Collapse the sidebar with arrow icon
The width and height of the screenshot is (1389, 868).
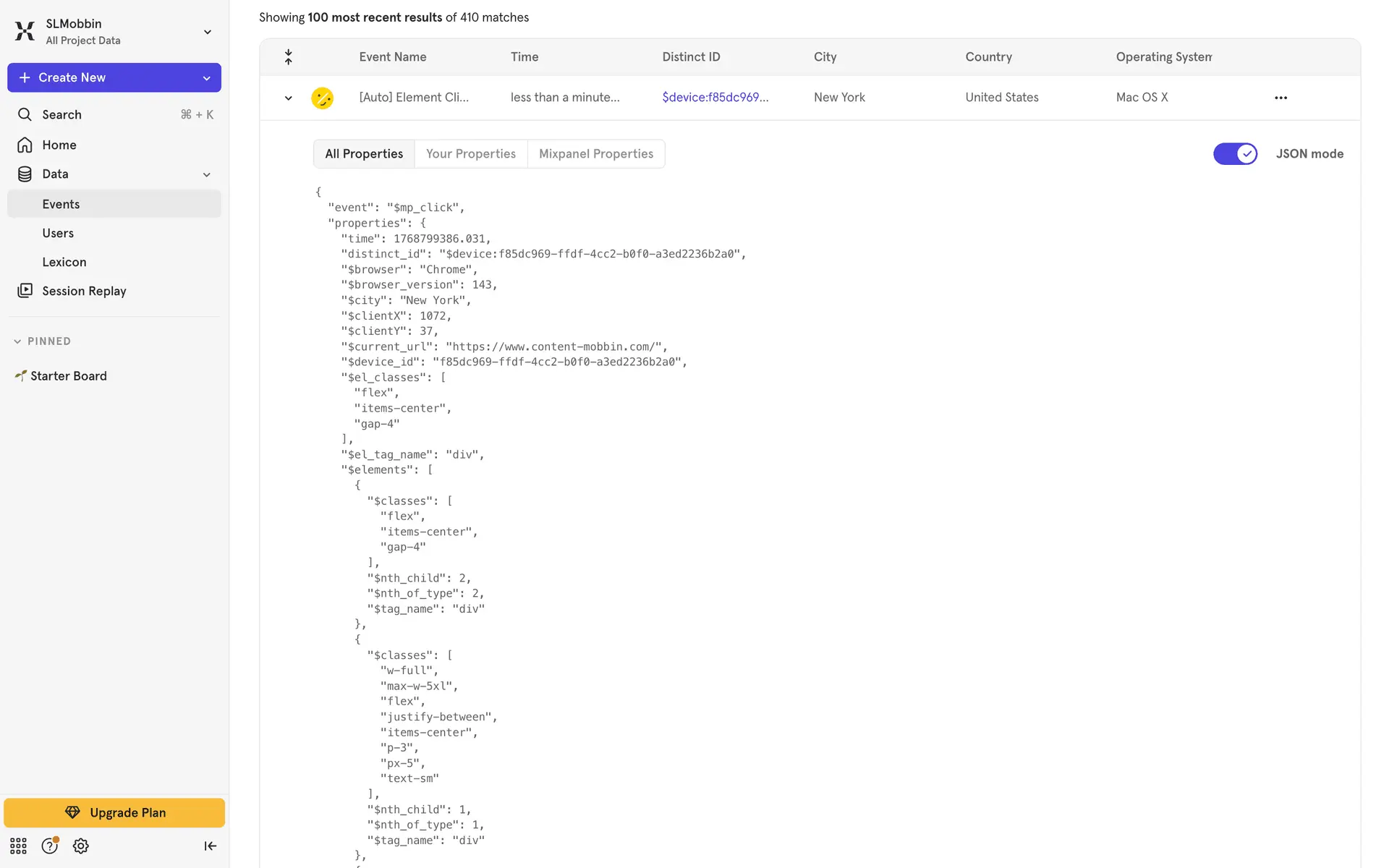click(210, 846)
